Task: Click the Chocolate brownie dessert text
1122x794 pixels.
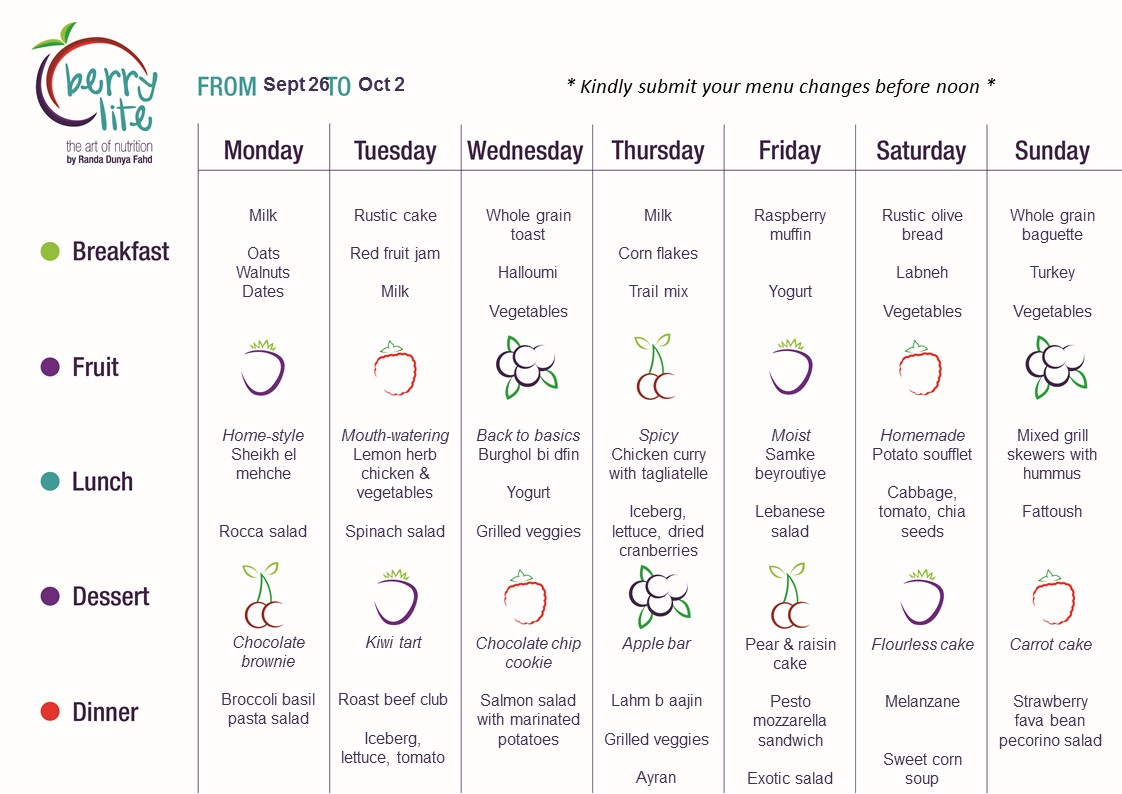Action: (x=269, y=652)
